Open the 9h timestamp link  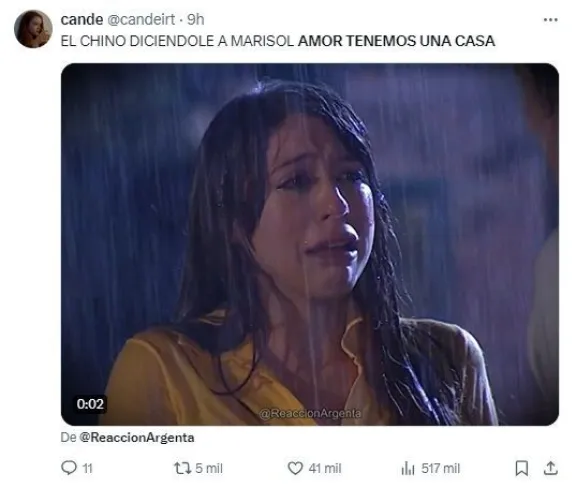click(x=196, y=19)
